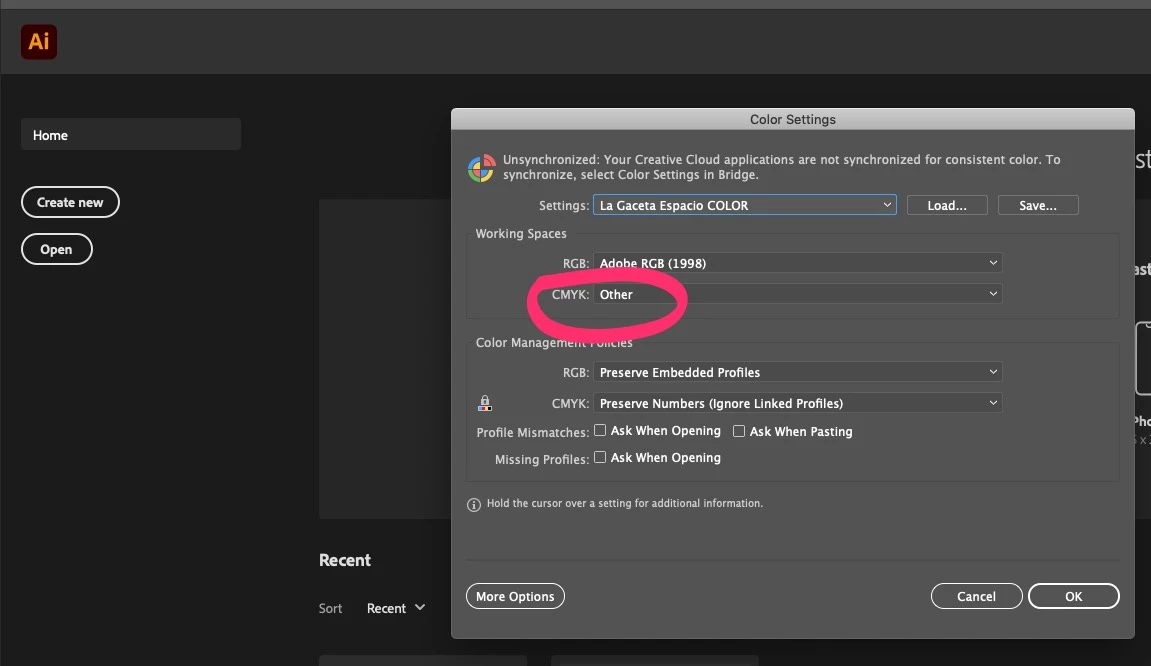Click the color sync status icon
1151x666 pixels.
point(482,168)
